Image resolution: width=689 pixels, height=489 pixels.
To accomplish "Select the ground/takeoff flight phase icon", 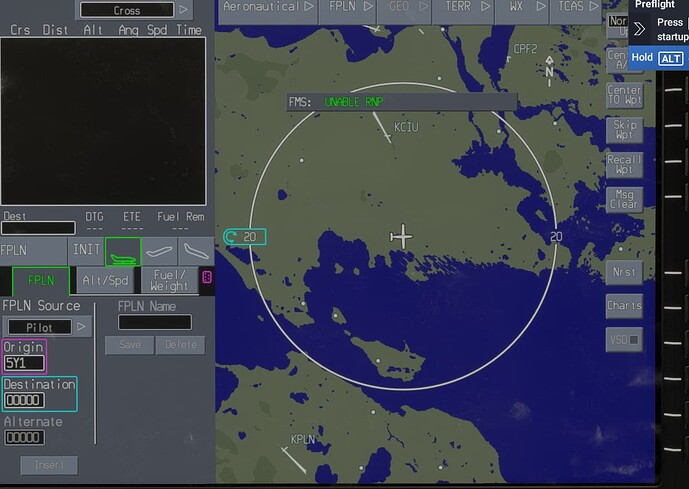I will [x=123, y=251].
